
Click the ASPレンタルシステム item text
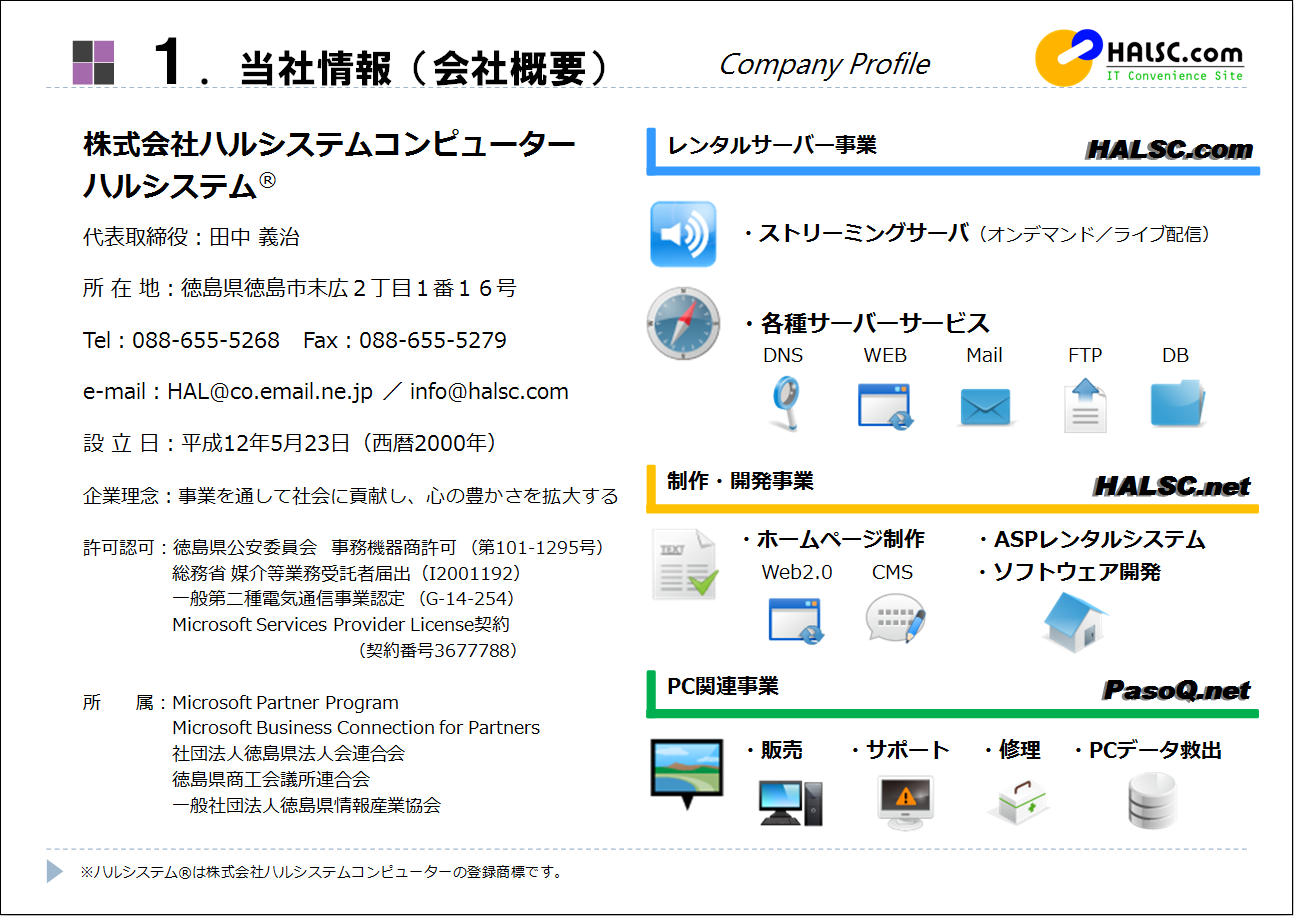pos(1099,540)
